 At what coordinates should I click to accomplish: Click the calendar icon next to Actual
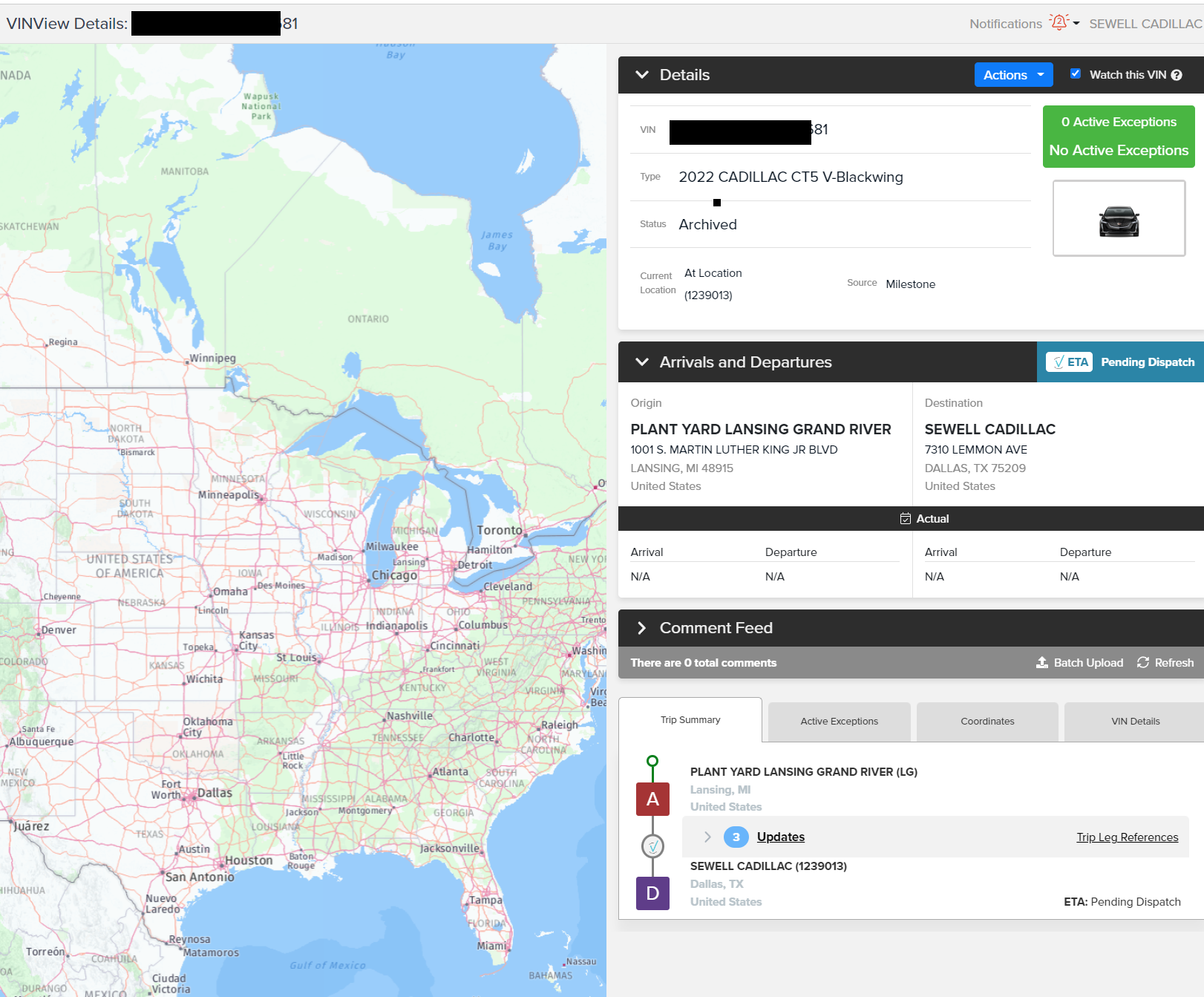905,519
